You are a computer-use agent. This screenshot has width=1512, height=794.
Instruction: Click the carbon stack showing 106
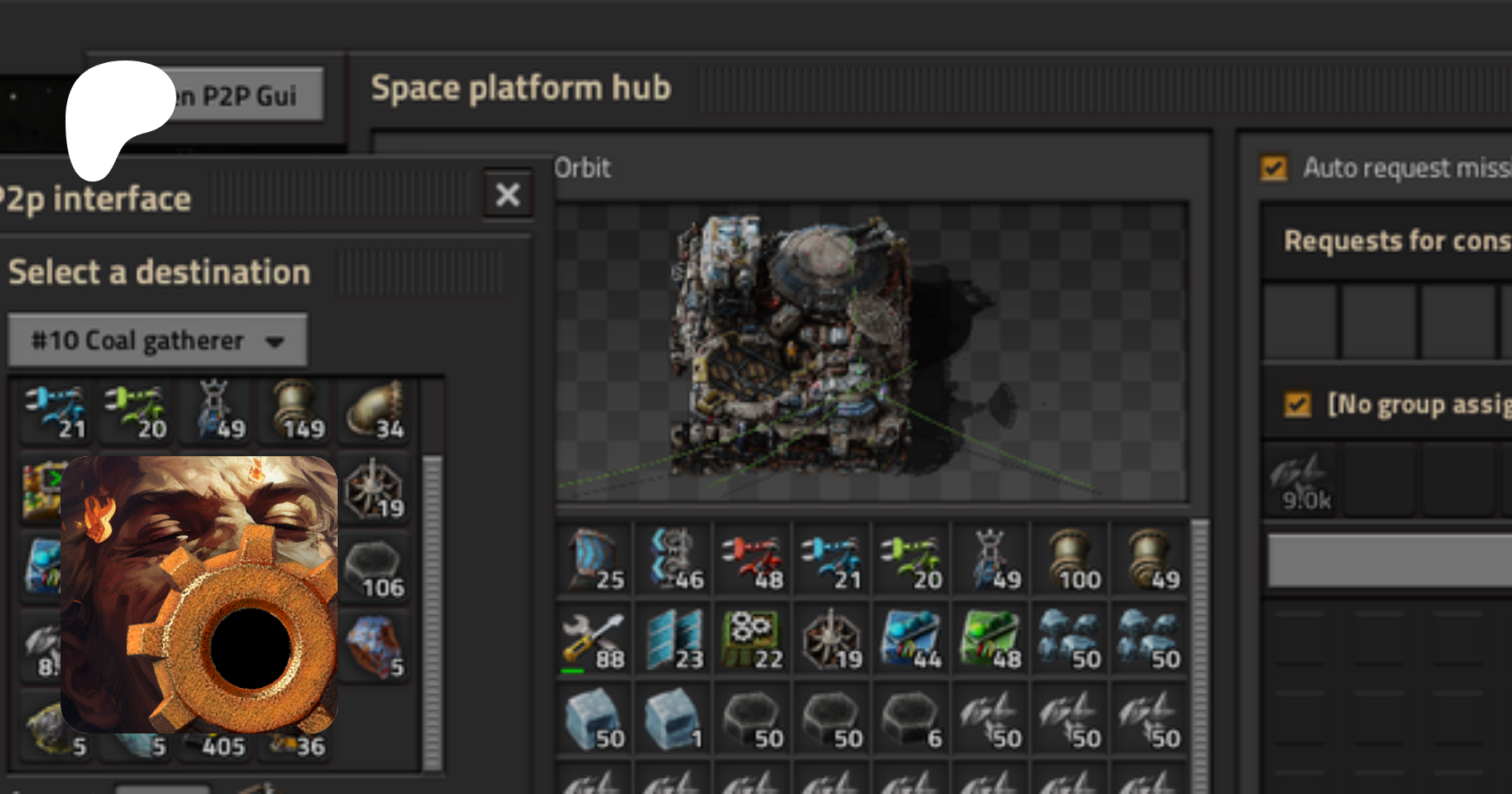(x=375, y=570)
